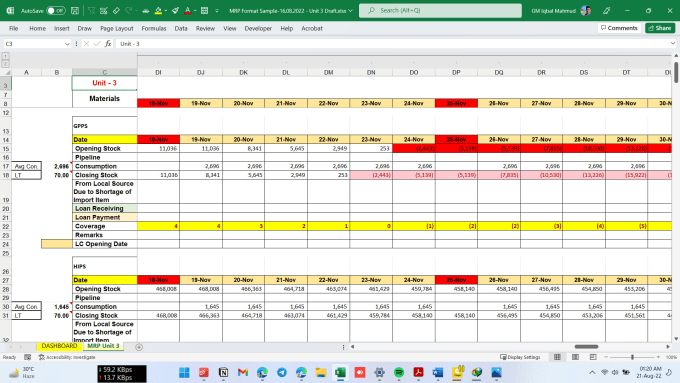
Task: Click the pen ribbon display icon in title bar
Action: pyautogui.click(x=607, y=10)
